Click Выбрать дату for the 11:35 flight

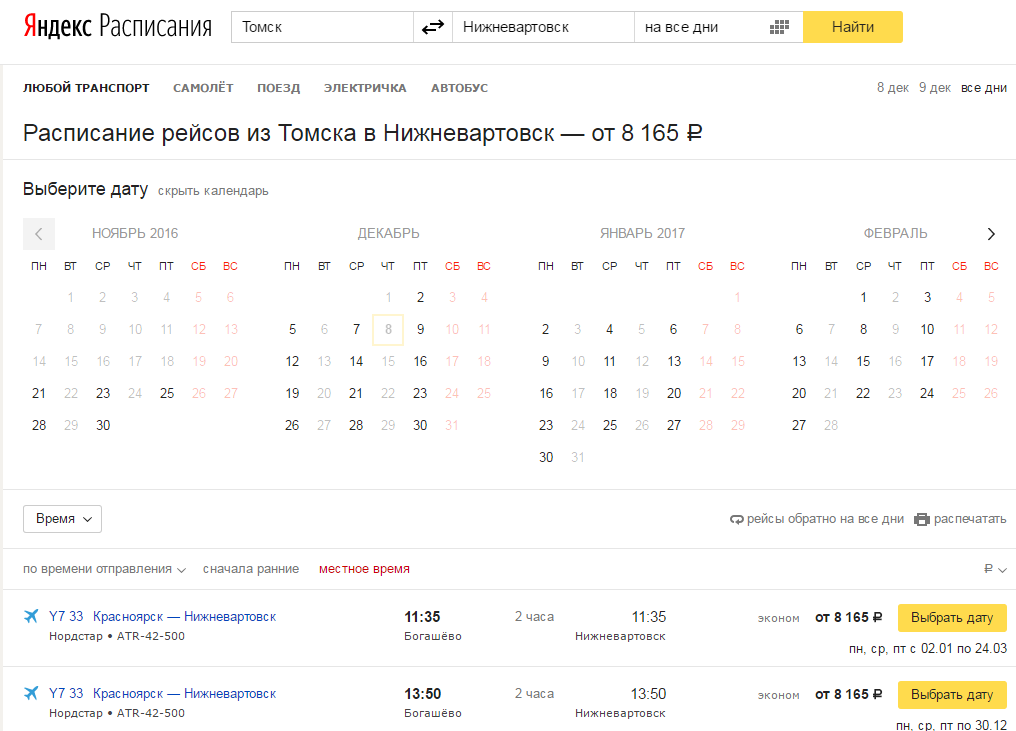951,617
